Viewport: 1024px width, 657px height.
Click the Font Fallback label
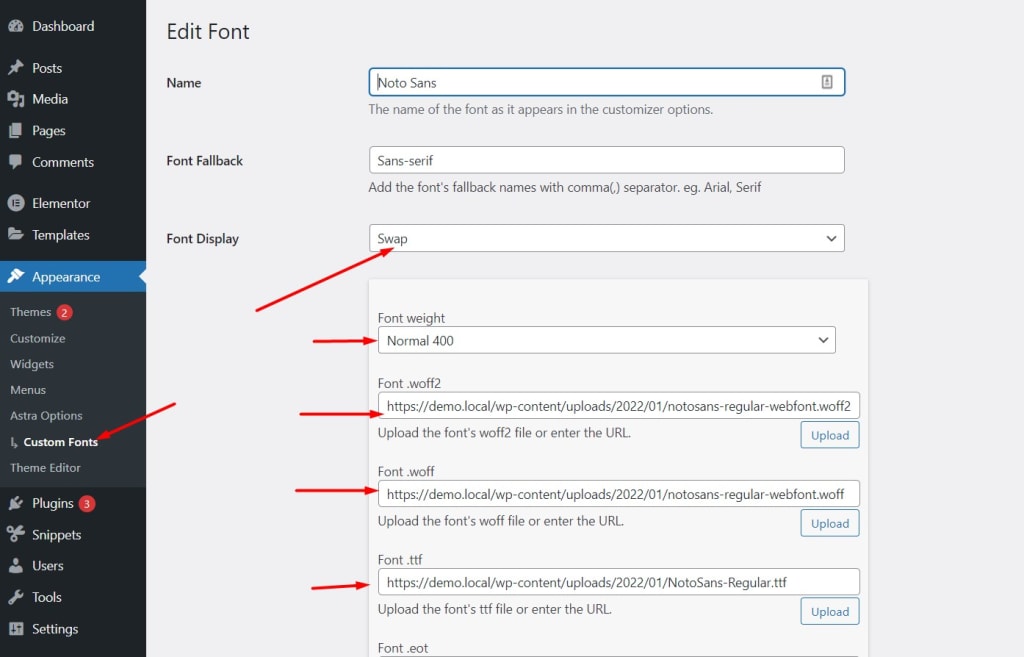(204, 161)
